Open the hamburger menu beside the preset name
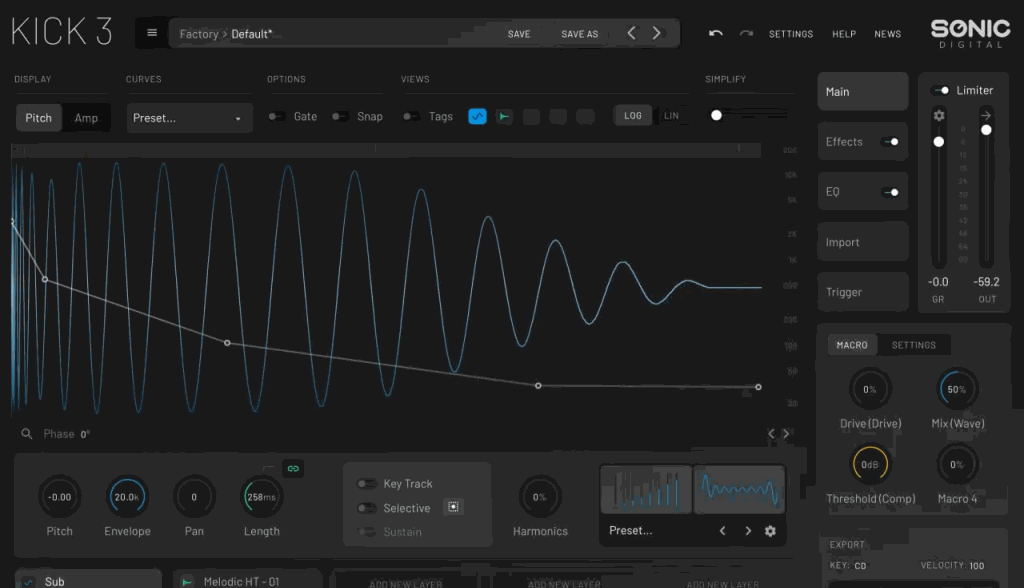Screen dimensions: 1024x588 pyautogui.click(x=152, y=33)
